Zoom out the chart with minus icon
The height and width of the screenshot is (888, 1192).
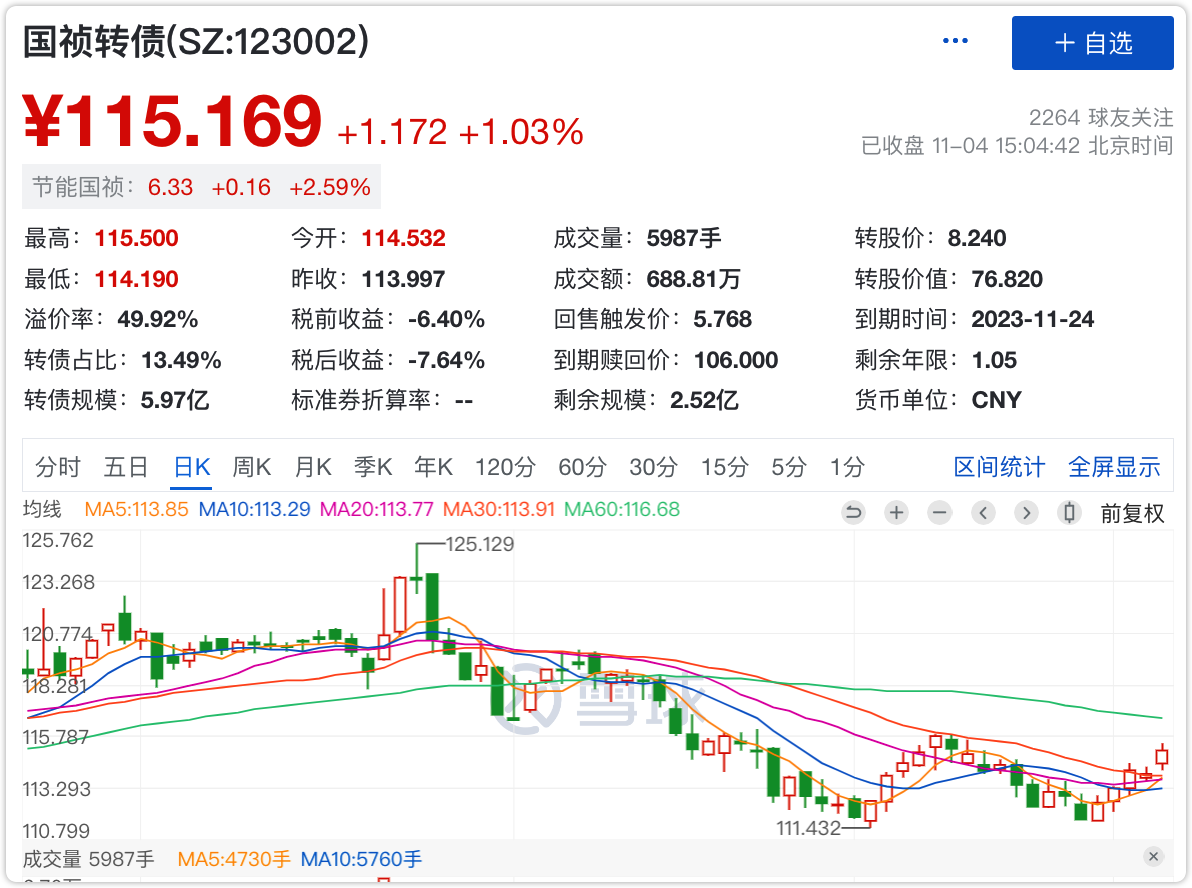pos(940,513)
